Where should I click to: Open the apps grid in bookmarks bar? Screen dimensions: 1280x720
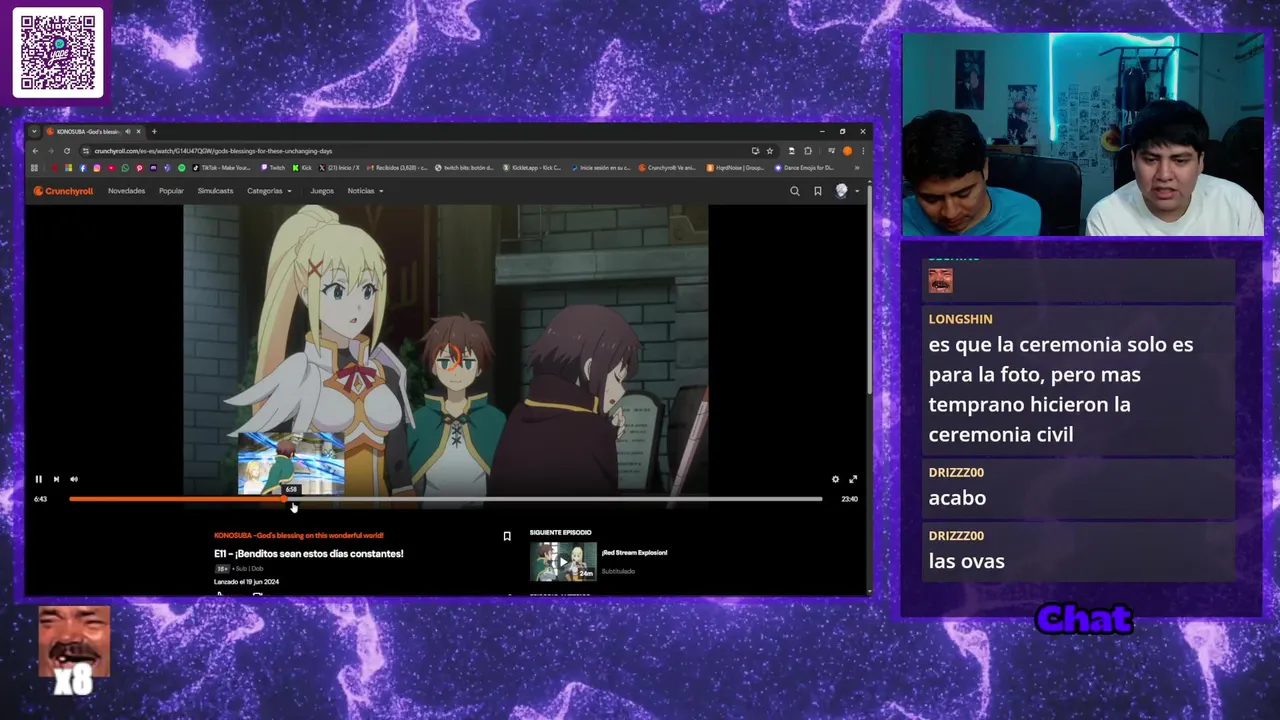34,168
